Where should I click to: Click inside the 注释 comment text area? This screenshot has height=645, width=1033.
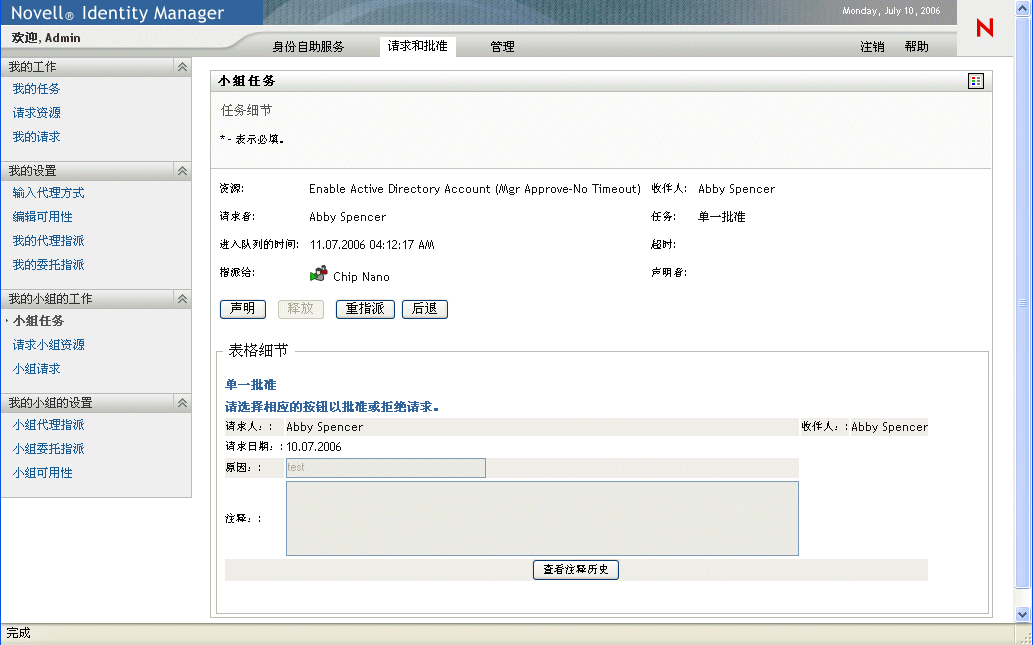pyautogui.click(x=542, y=519)
